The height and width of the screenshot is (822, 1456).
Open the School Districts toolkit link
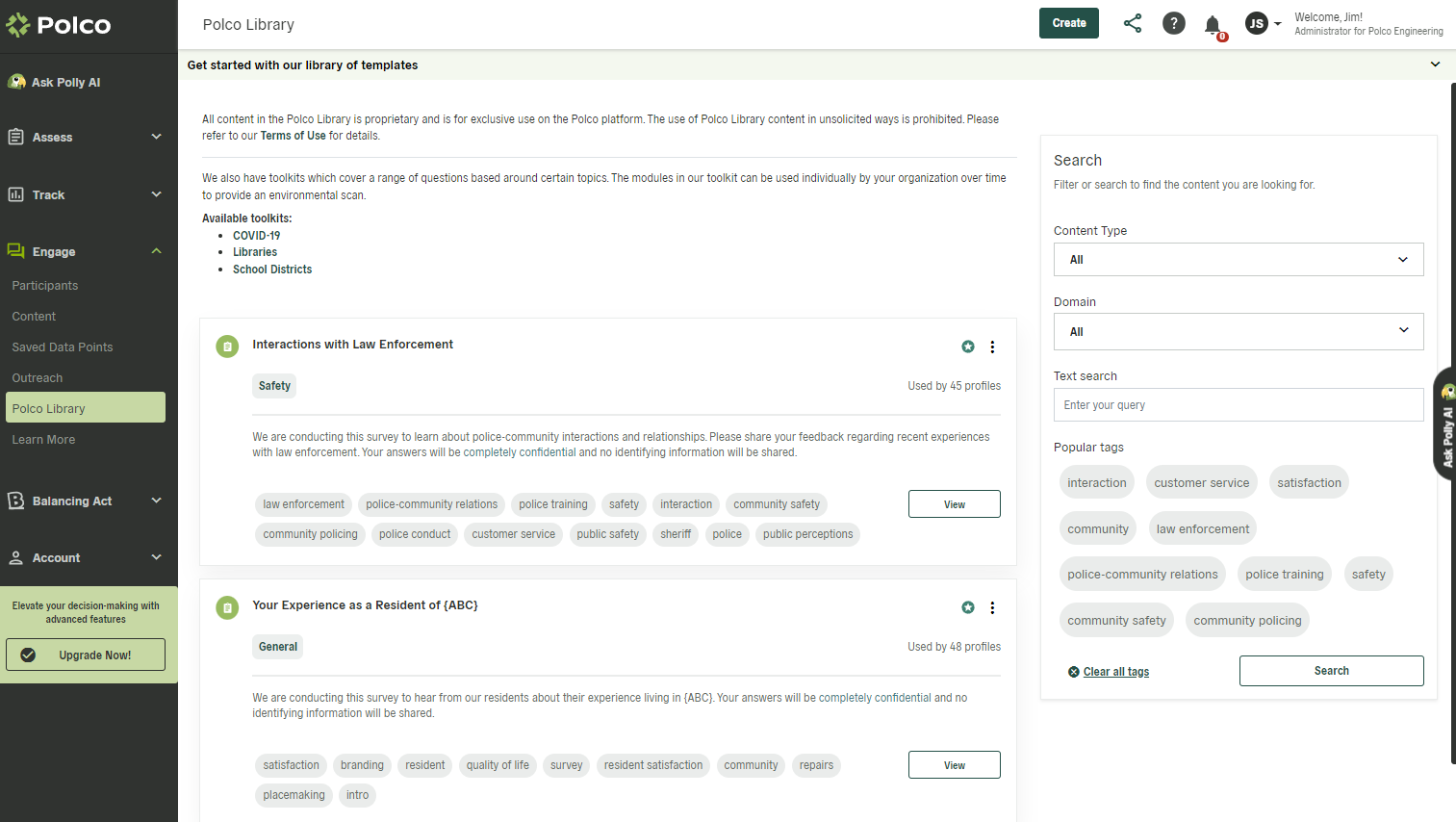272,270
